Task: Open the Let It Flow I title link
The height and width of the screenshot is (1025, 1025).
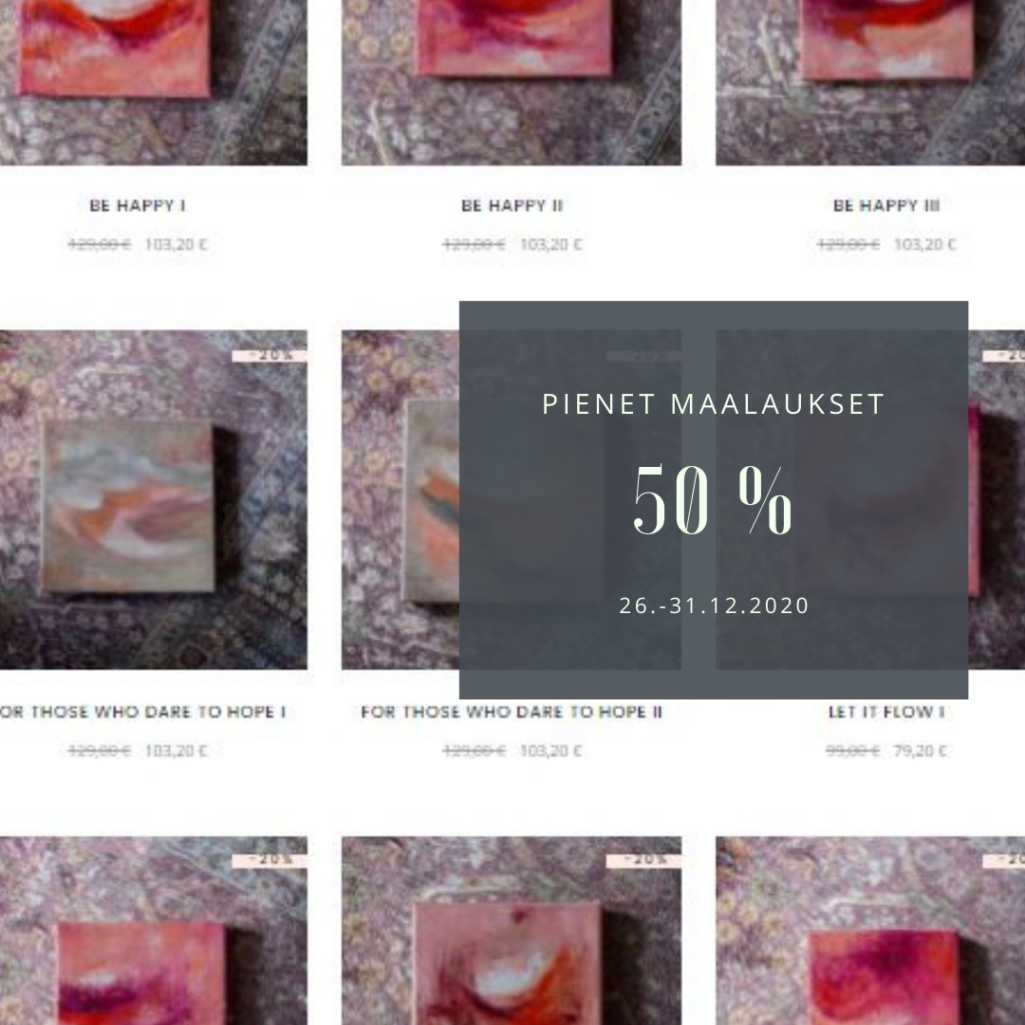Action: (886, 712)
